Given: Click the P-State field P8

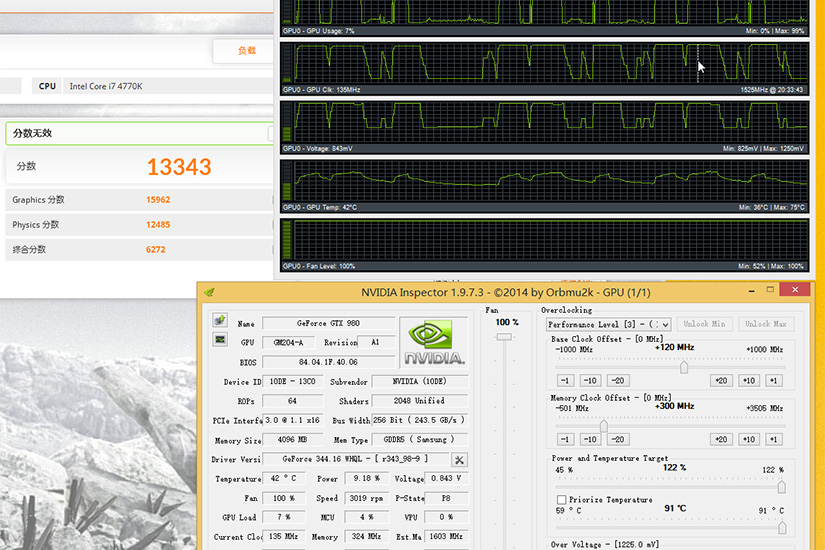Looking at the screenshot, I should (446, 498).
